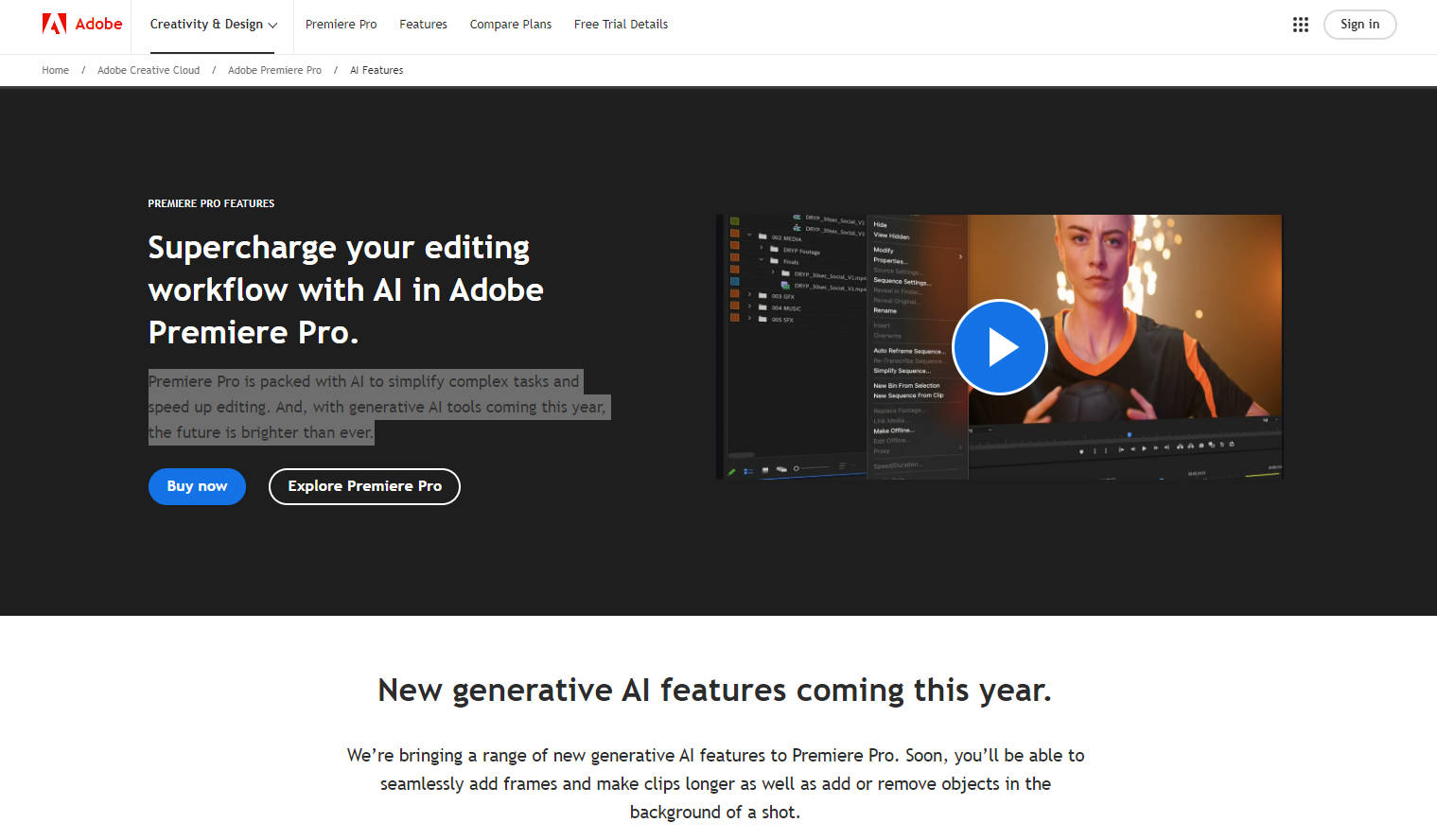Click the PREMIERE PRO FEATURES label
Screen dimensions: 1437x840
click(211, 203)
